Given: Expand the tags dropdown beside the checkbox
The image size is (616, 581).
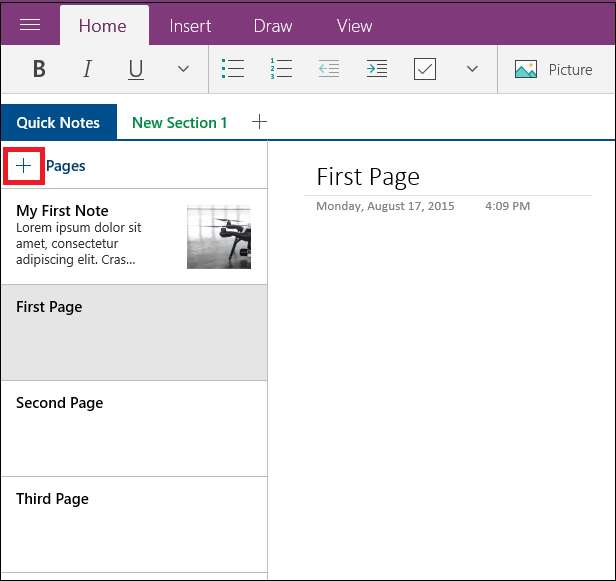Looking at the screenshot, I should (472, 69).
